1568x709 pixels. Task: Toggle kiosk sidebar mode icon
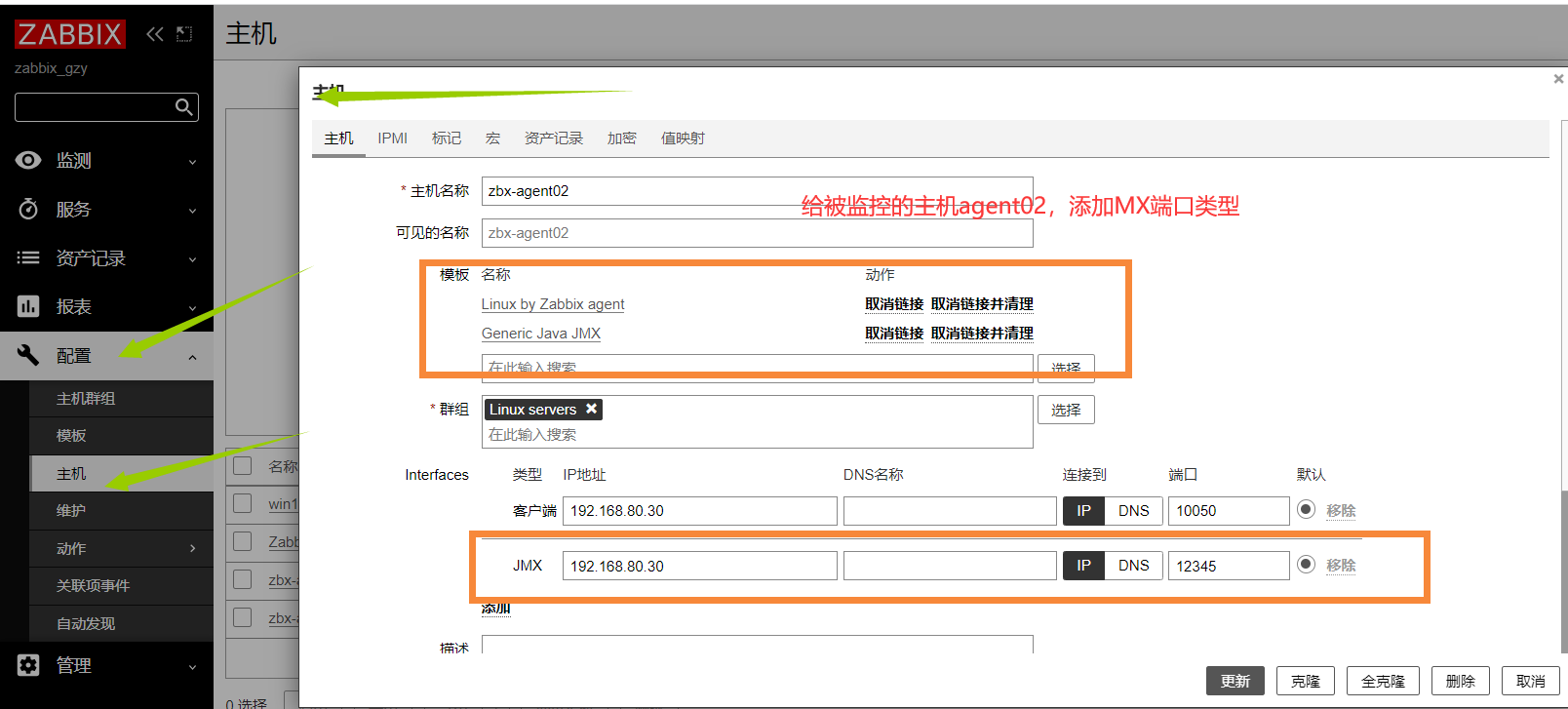pos(184,34)
